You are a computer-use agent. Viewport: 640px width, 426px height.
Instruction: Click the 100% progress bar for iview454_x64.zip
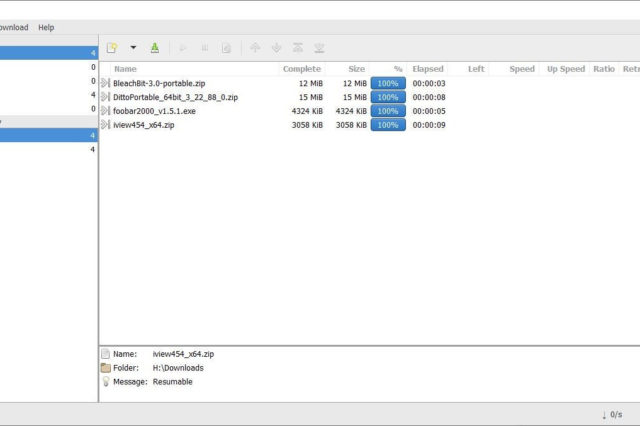(388, 125)
